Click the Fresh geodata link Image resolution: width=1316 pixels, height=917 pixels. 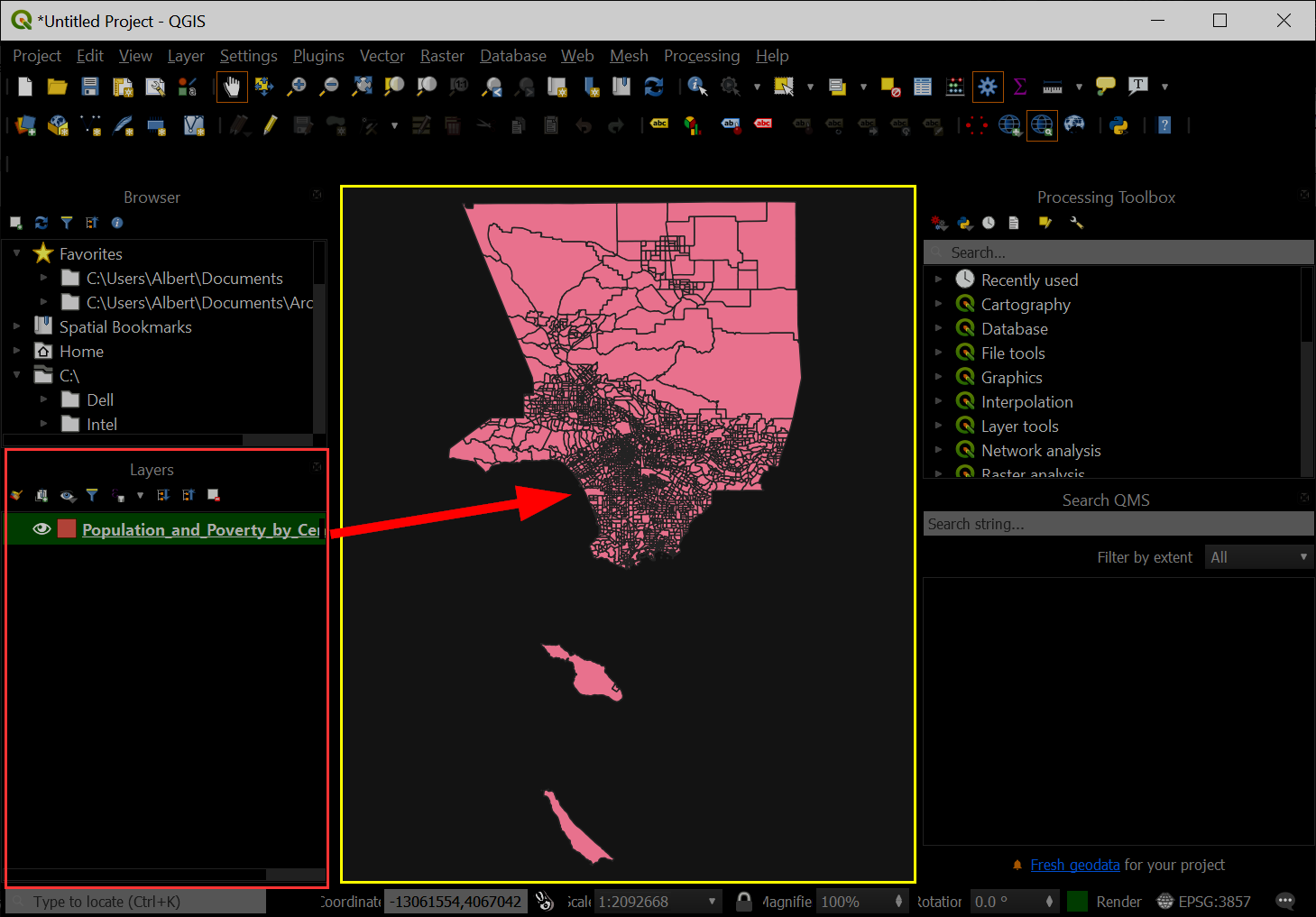click(1074, 865)
